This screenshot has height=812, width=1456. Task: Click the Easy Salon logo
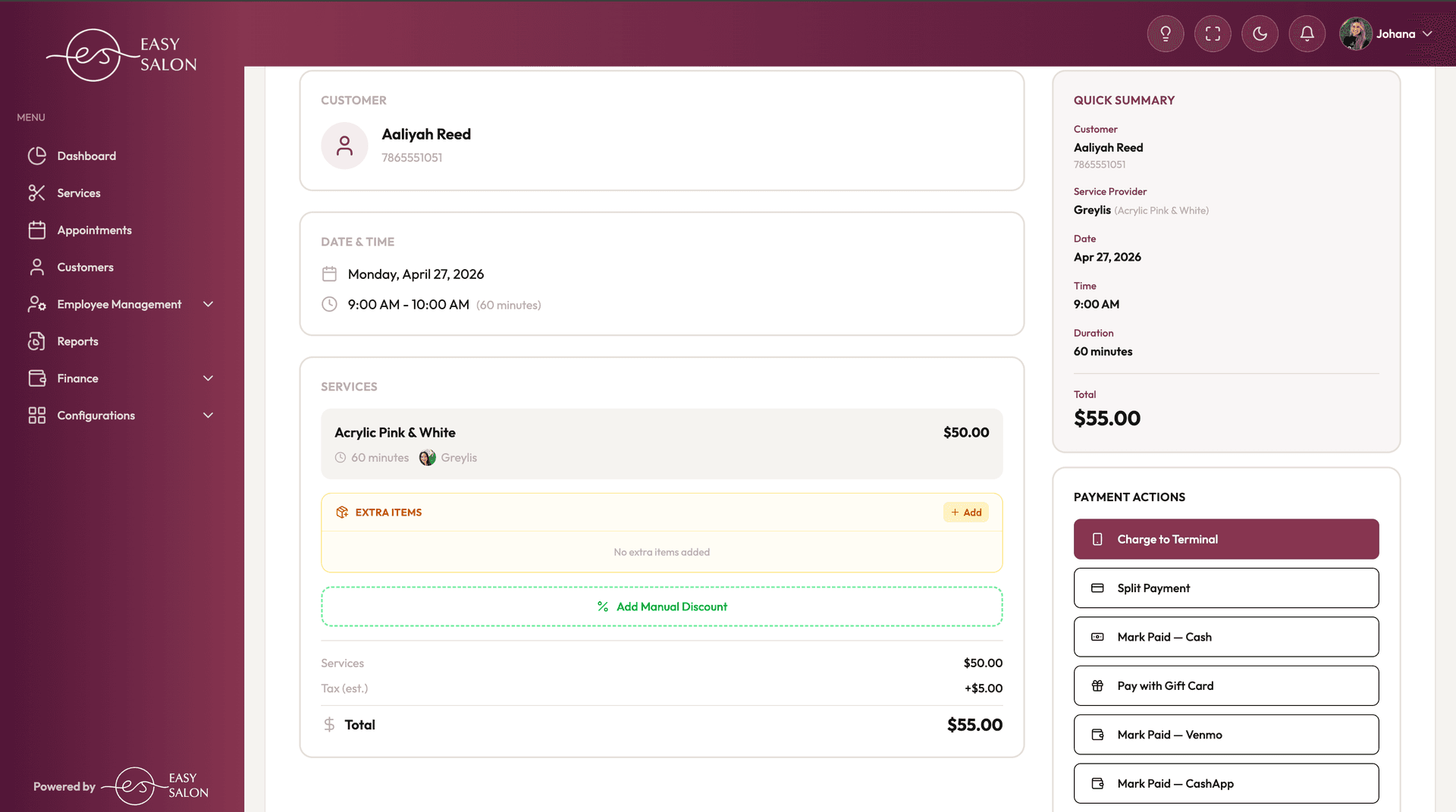[121, 54]
